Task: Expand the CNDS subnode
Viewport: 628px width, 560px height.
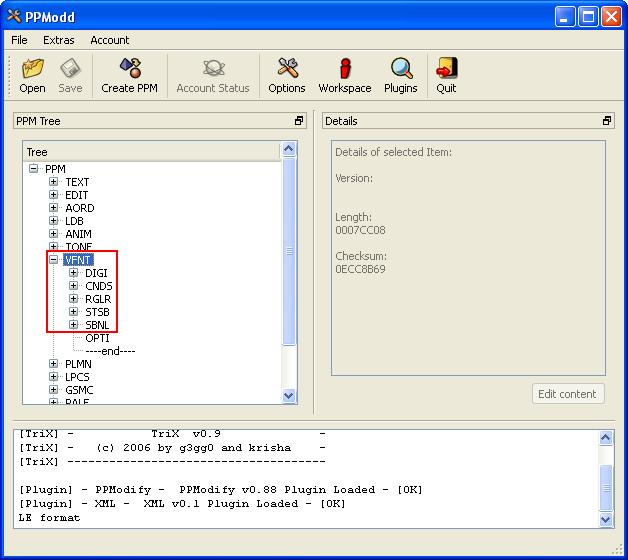Action: [x=73, y=286]
